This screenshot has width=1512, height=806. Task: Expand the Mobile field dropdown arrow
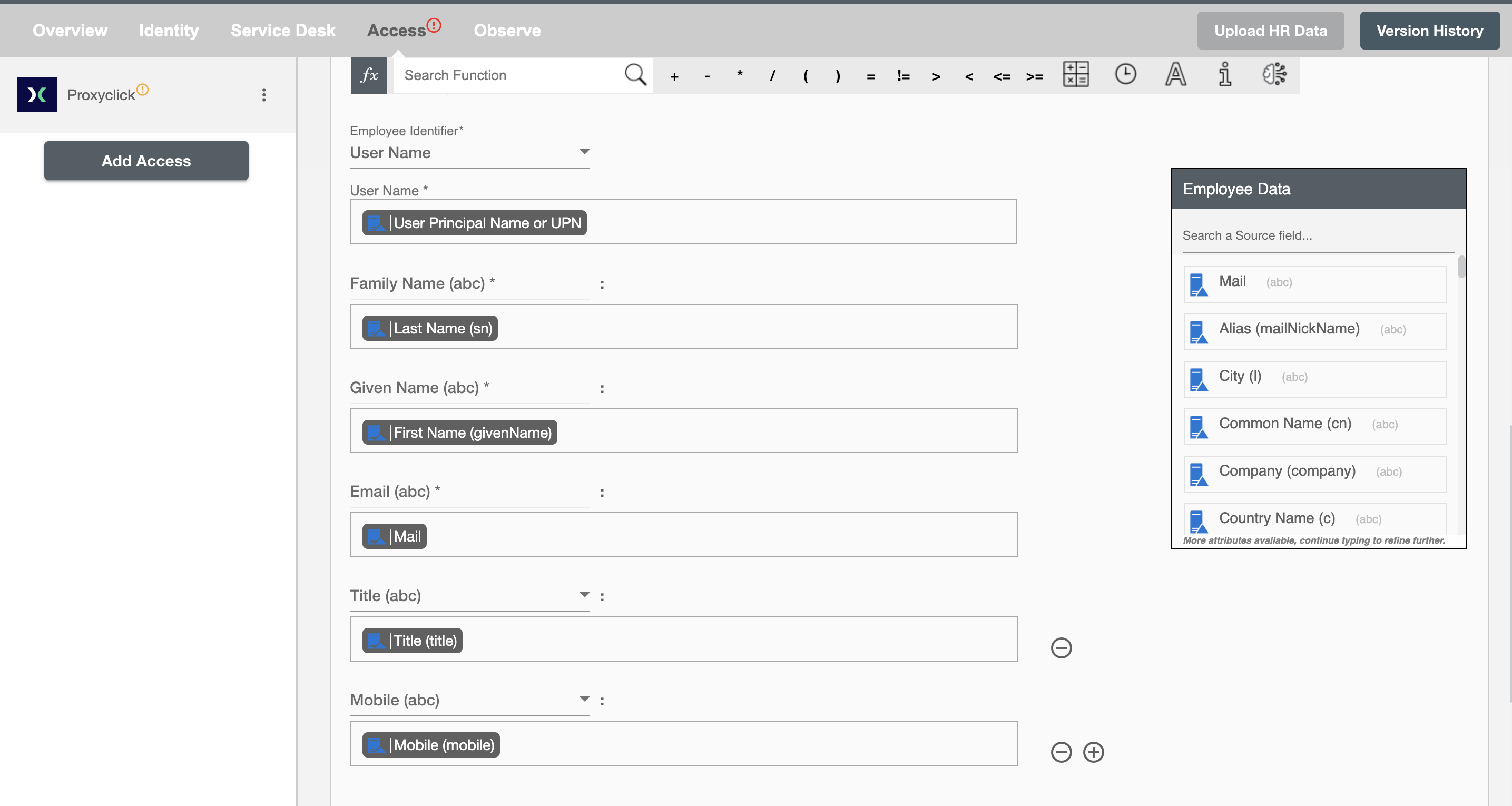[582, 698]
